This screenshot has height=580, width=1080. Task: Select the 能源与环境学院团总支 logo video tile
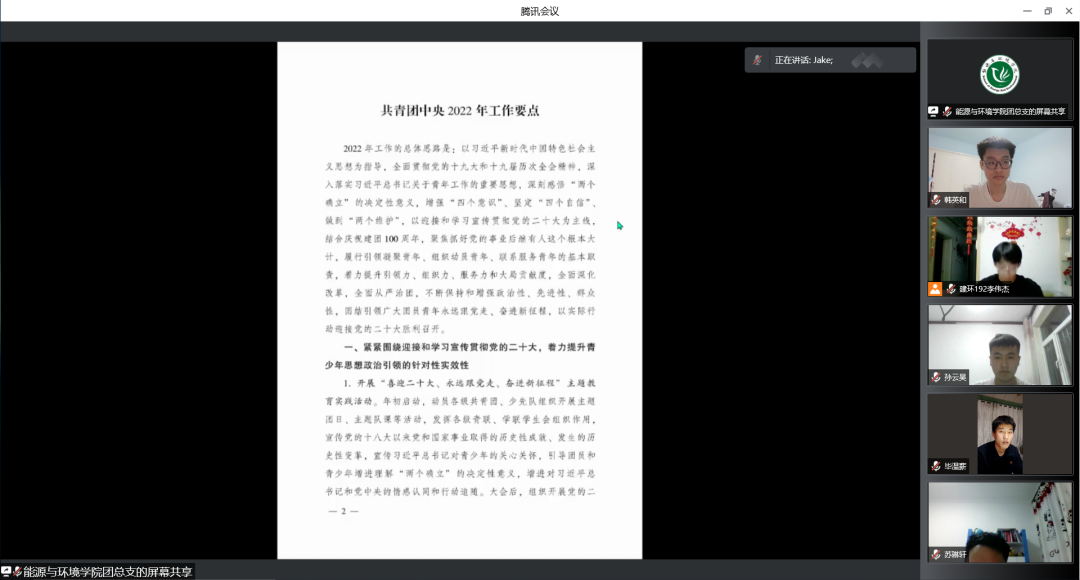999,75
